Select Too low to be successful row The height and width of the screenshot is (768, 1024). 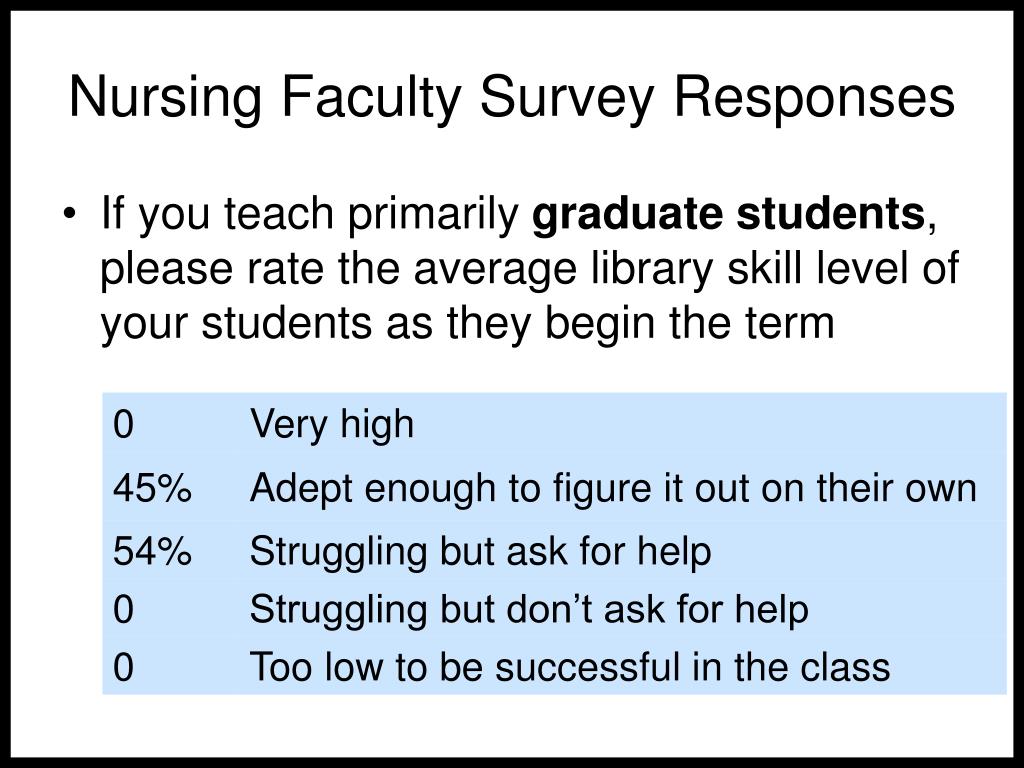click(x=554, y=667)
